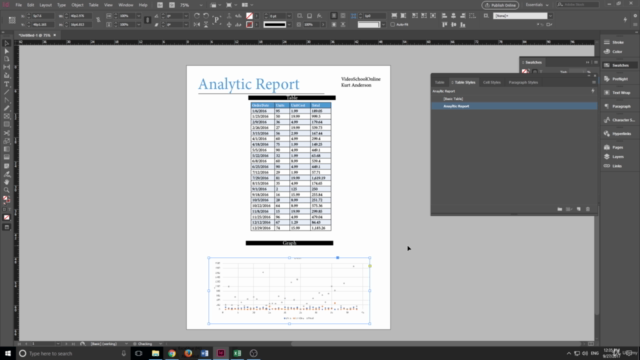Select the Rectangle Frame tool
The image size is (640, 360).
pyautogui.click(x=7, y=117)
